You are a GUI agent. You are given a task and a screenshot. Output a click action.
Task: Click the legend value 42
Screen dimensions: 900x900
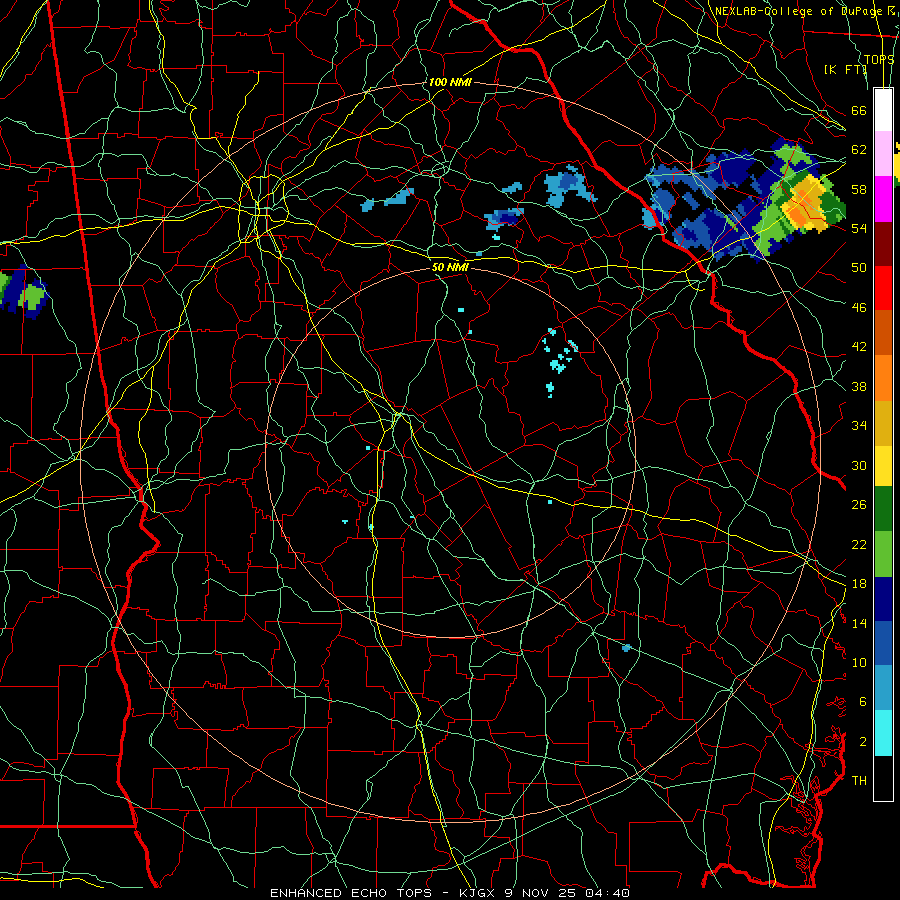859,347
